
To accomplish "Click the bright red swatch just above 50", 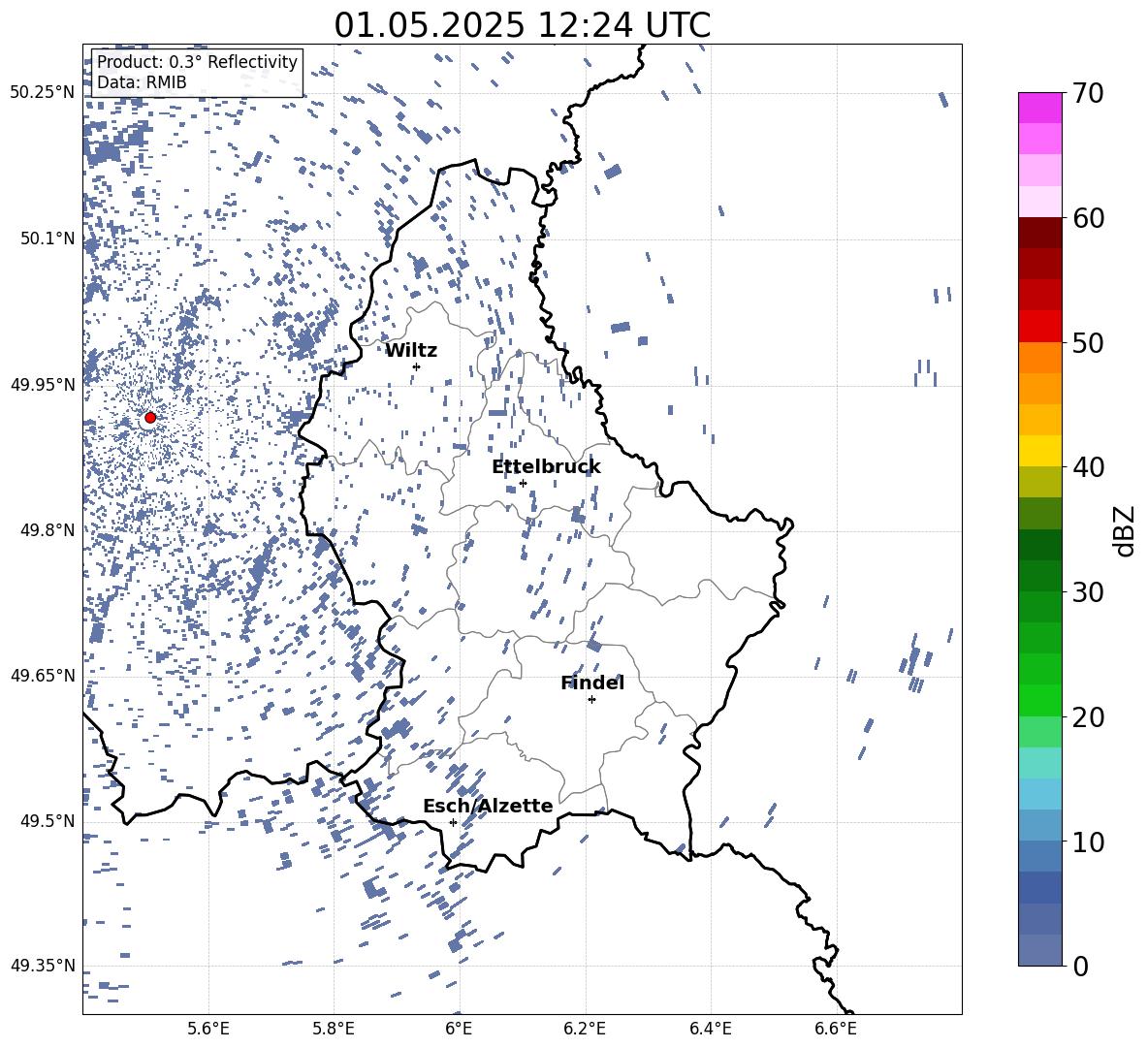I will (1040, 327).
